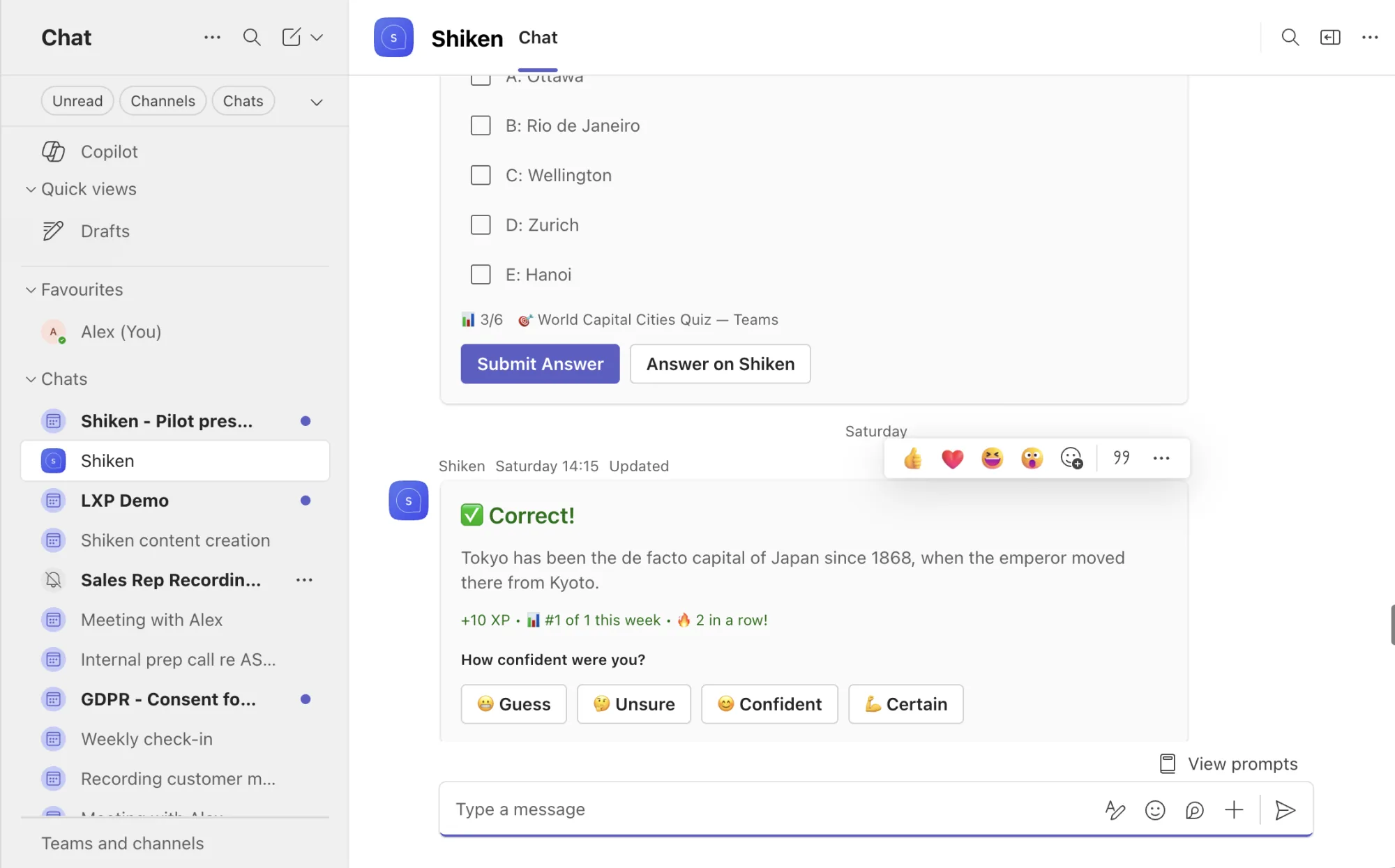Open Weekly check-in chat

pos(175,739)
